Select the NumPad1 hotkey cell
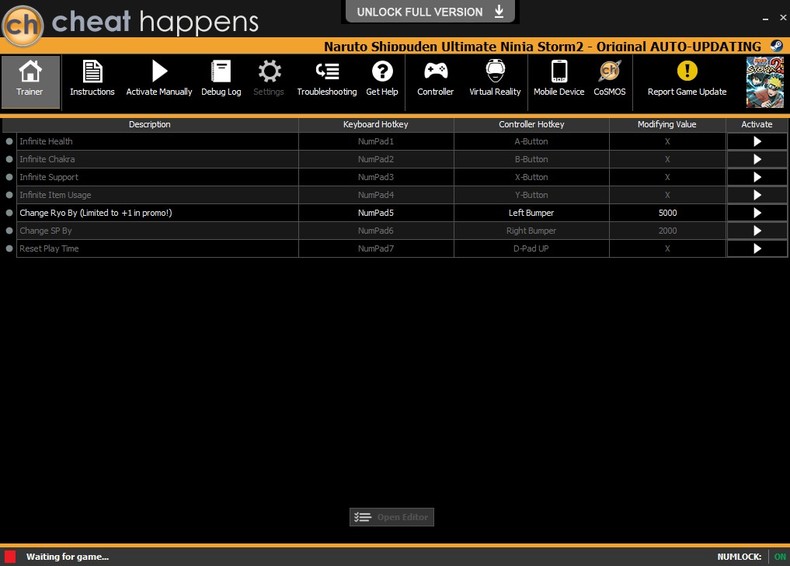This screenshot has height=566, width=790. [376, 142]
